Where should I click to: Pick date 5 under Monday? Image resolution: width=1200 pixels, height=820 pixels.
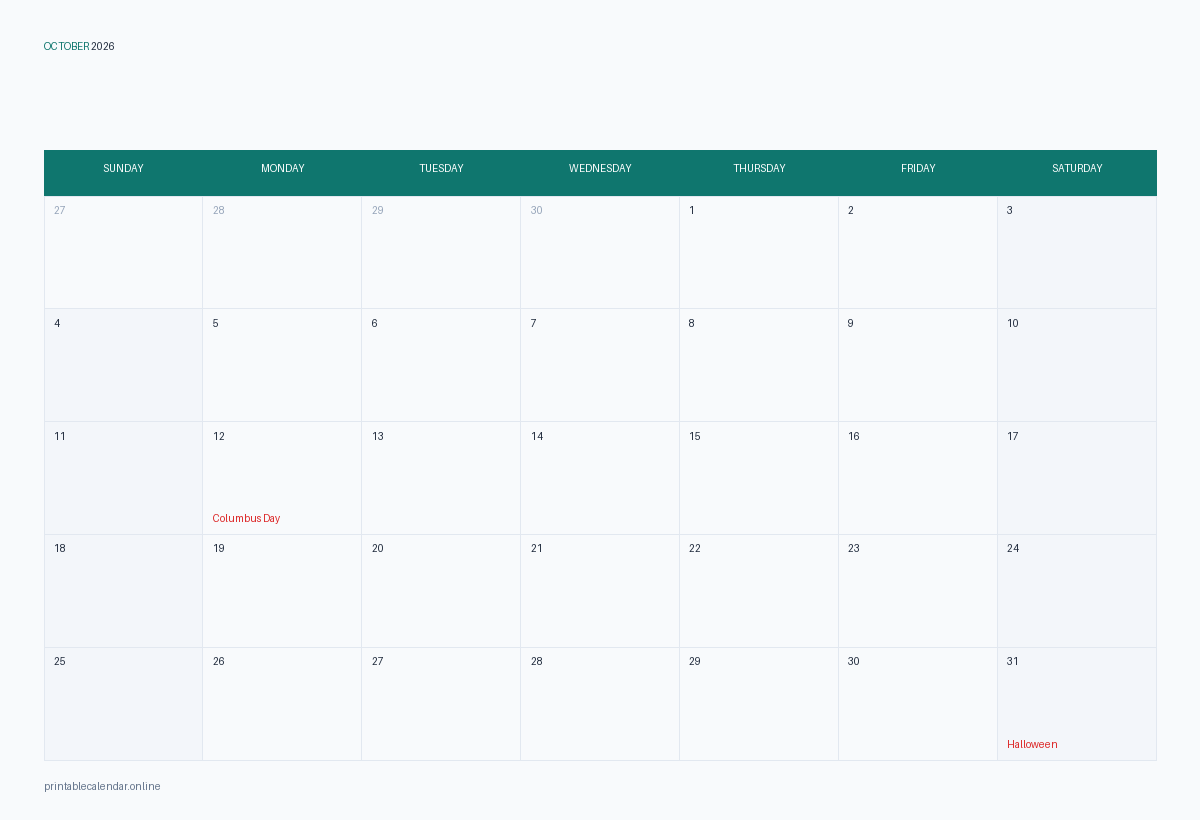click(x=216, y=323)
